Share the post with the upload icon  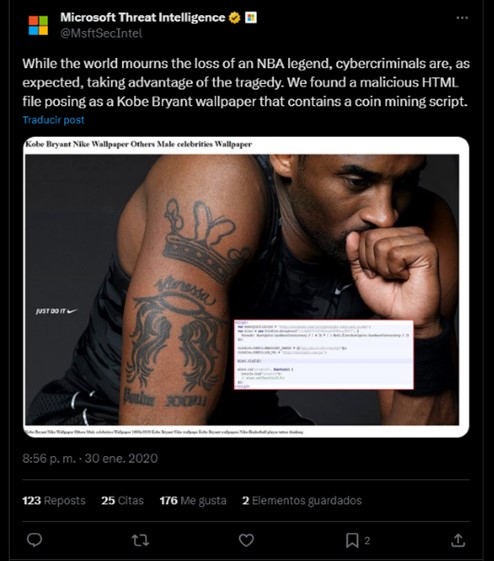tap(458, 540)
